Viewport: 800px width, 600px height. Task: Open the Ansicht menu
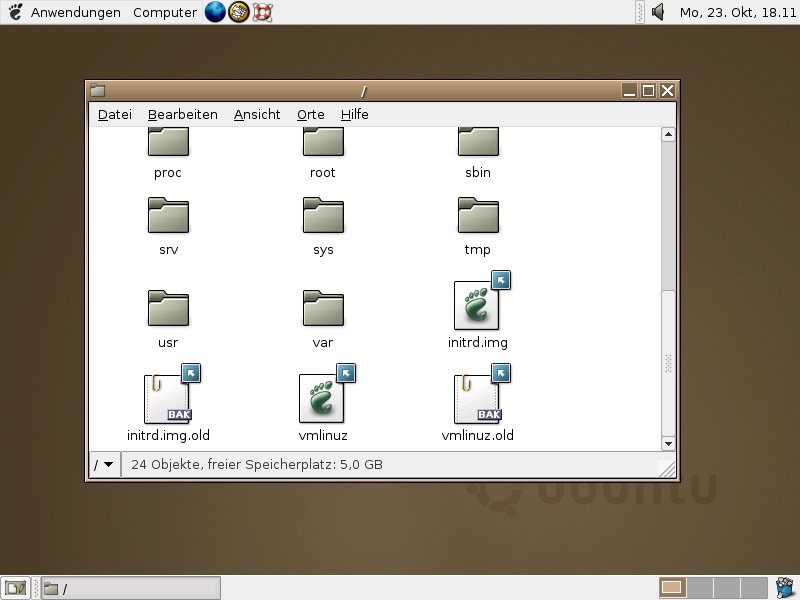tap(257, 115)
